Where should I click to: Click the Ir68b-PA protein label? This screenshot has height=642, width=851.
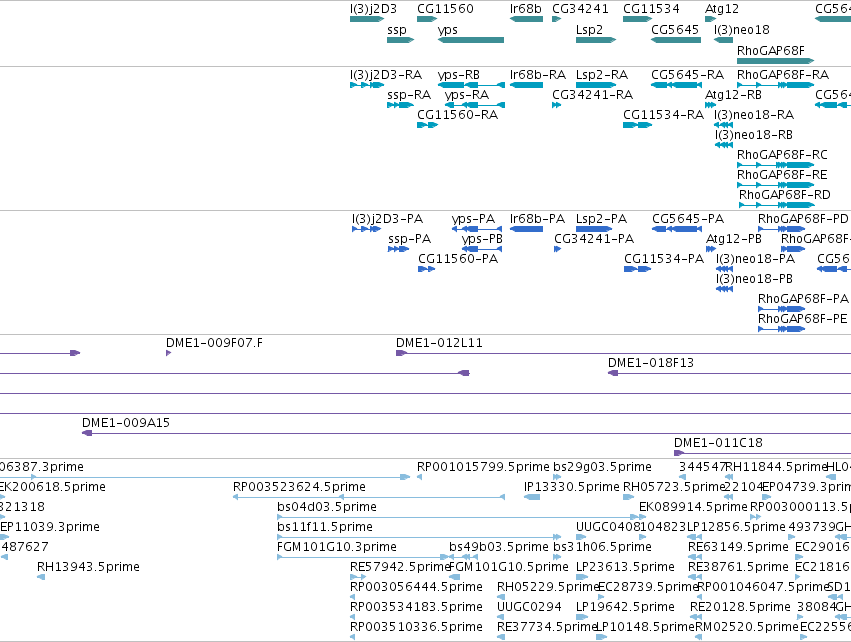[537, 219]
